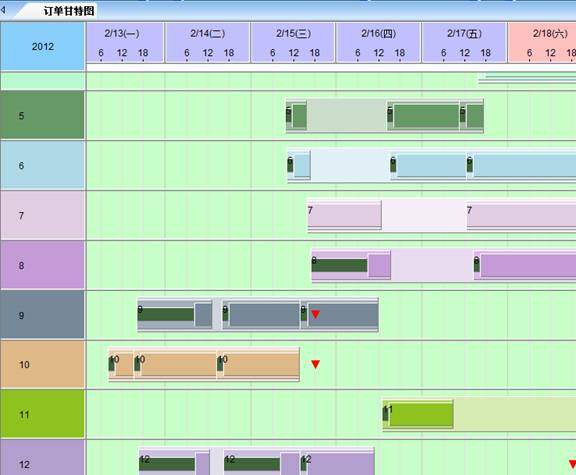Select the 2/13(一) date header
The width and height of the screenshot is (576, 475).
[122, 33]
